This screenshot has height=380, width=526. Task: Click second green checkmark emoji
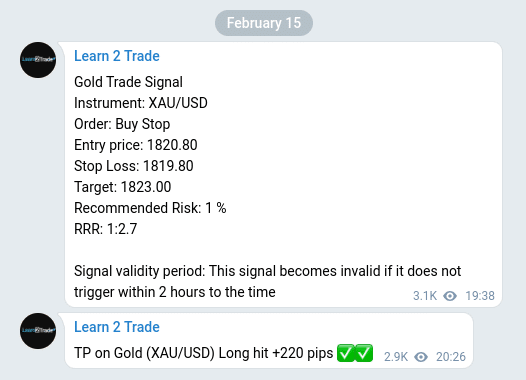pyautogui.click(x=364, y=353)
